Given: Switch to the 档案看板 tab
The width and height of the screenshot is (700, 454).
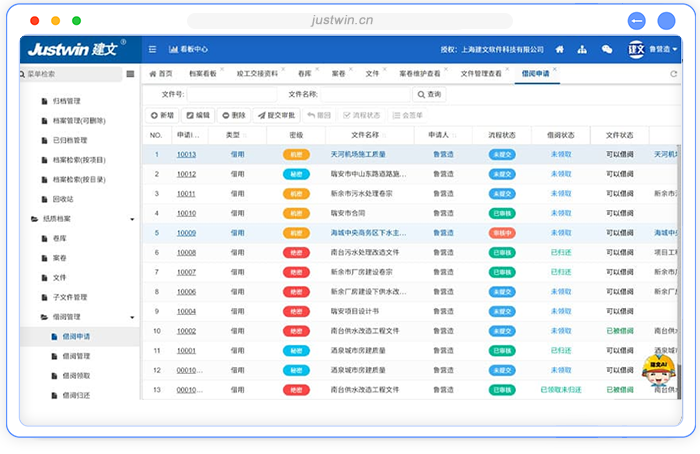Looking at the screenshot, I should click(x=203, y=74).
